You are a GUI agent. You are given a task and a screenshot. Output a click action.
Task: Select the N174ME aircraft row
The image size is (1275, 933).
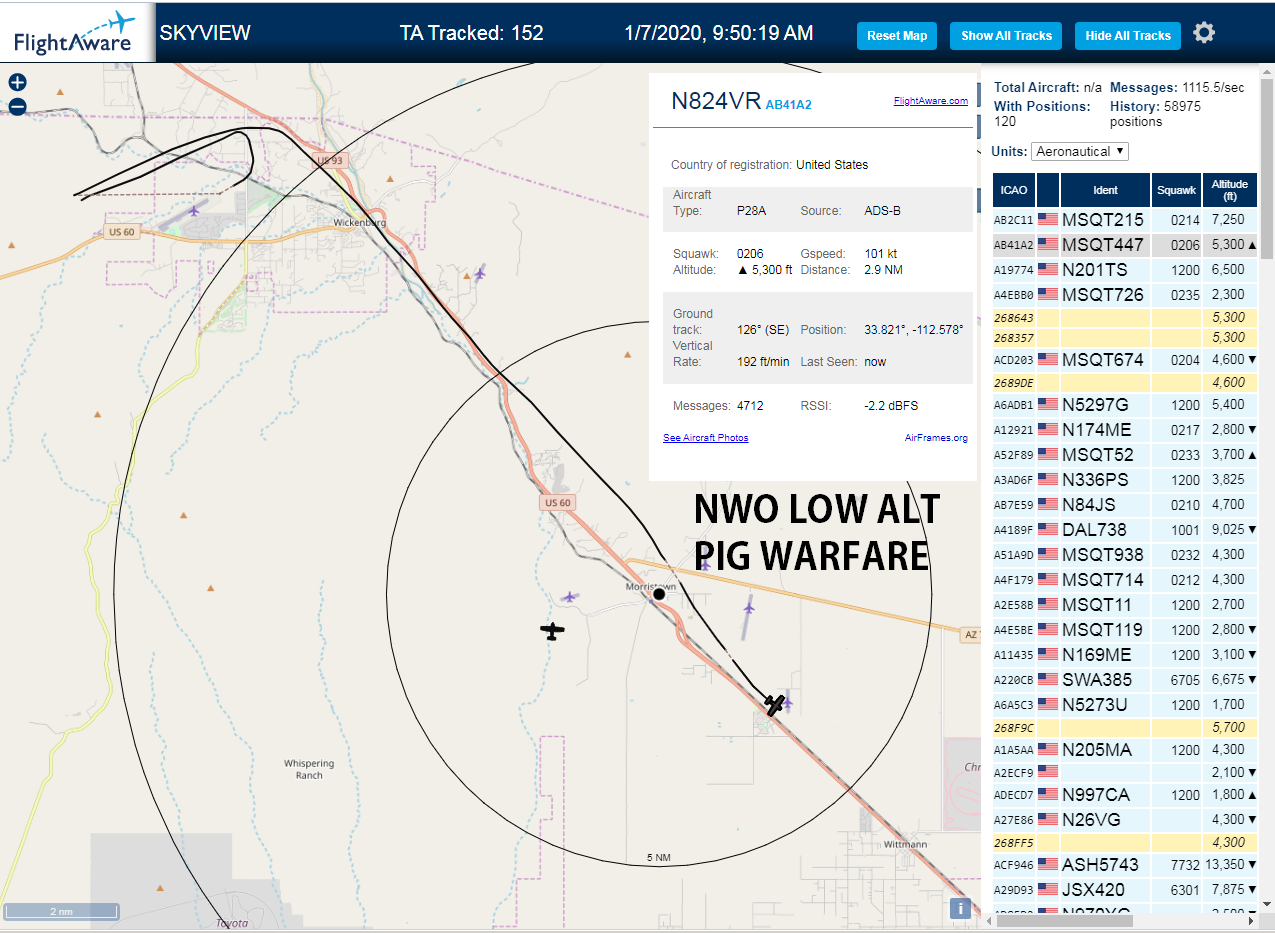1125,429
